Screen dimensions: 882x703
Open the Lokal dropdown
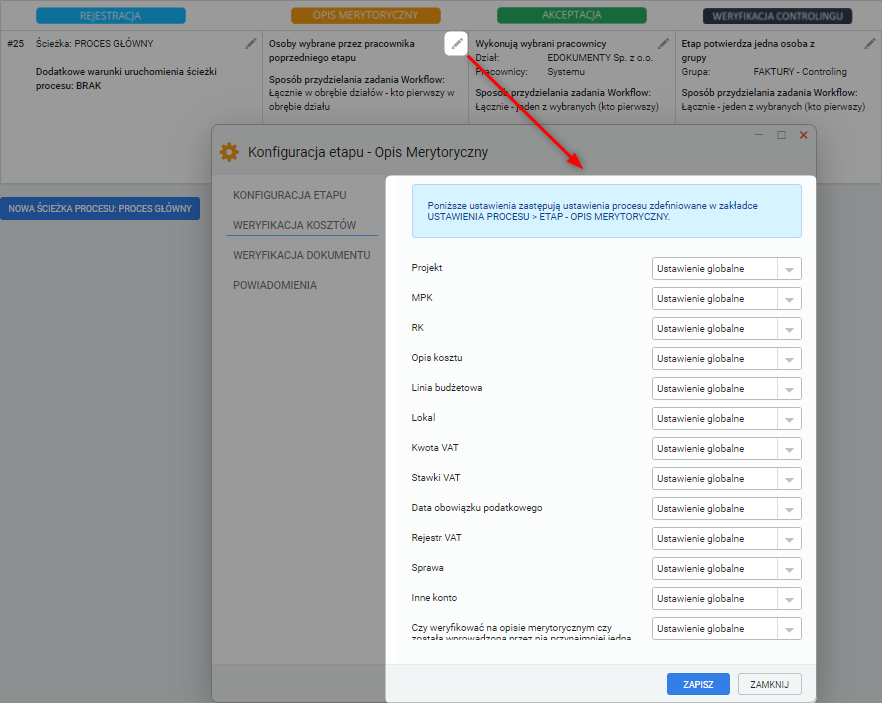click(727, 418)
